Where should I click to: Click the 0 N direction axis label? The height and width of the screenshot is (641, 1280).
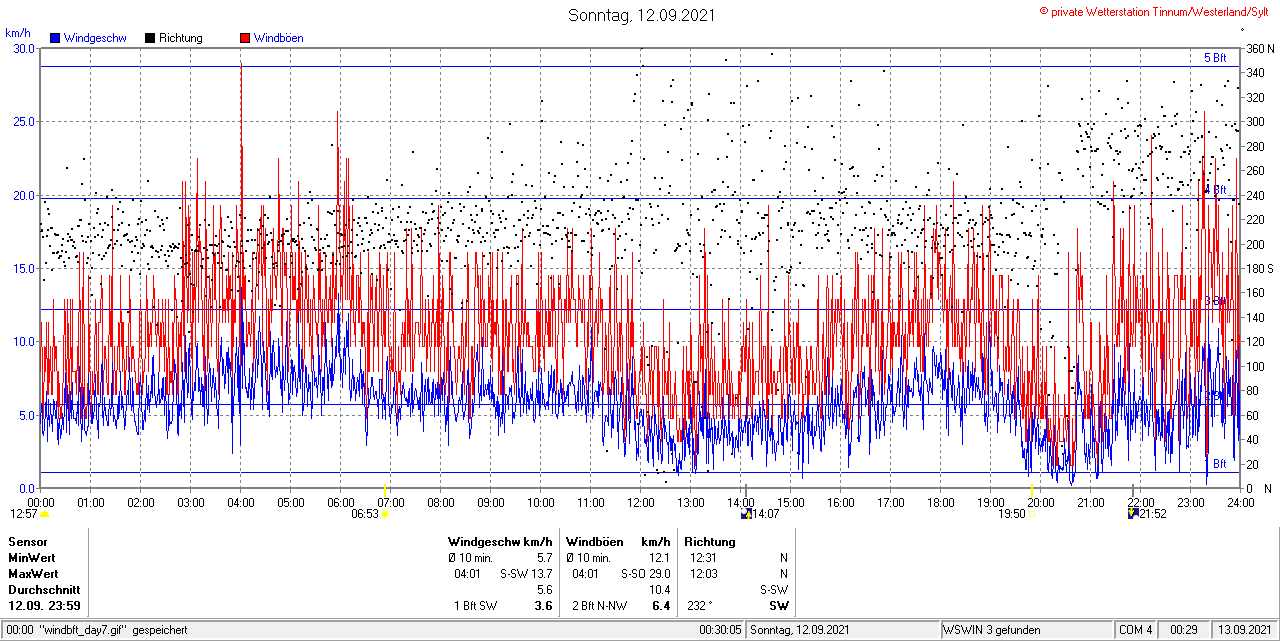coord(1259,488)
